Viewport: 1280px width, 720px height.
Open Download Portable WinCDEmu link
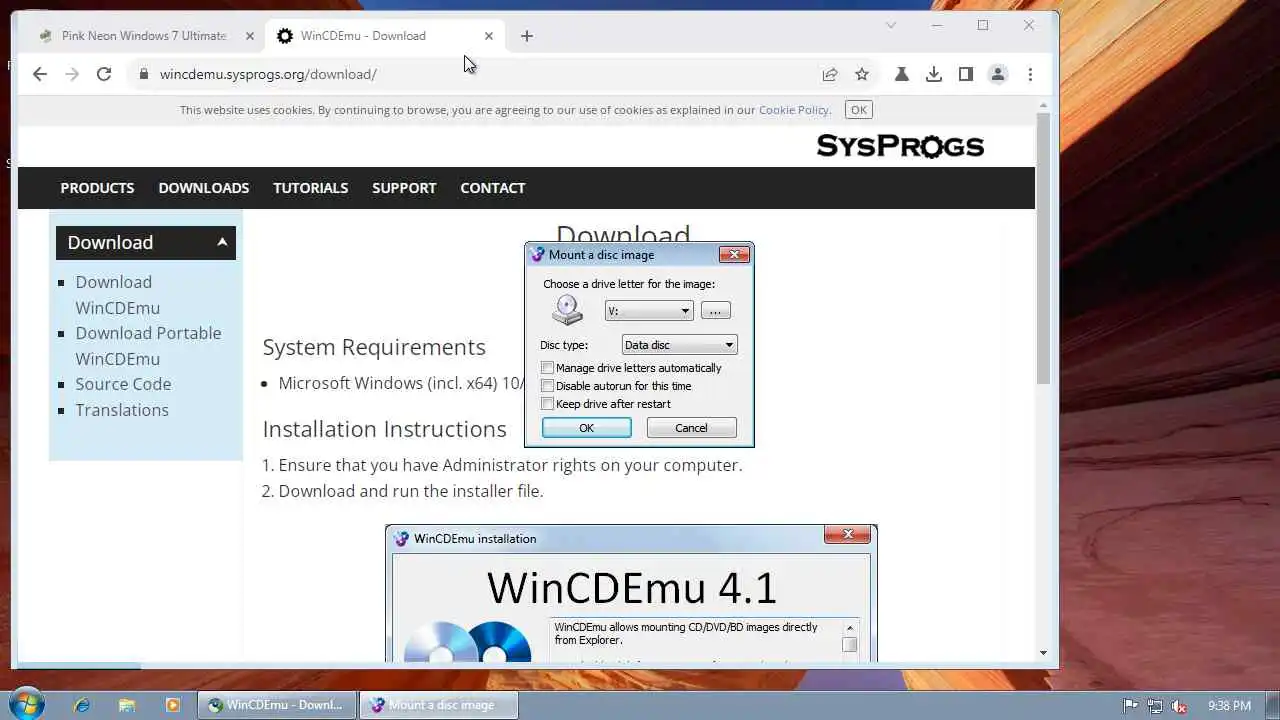[x=148, y=346]
